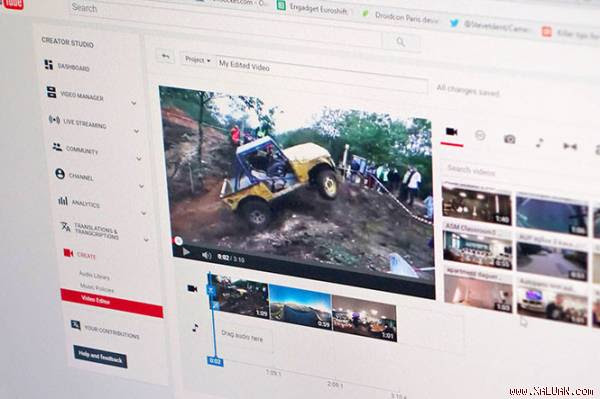Click the magnifier search button
Viewport: 600px width, 399px height.
(401, 42)
